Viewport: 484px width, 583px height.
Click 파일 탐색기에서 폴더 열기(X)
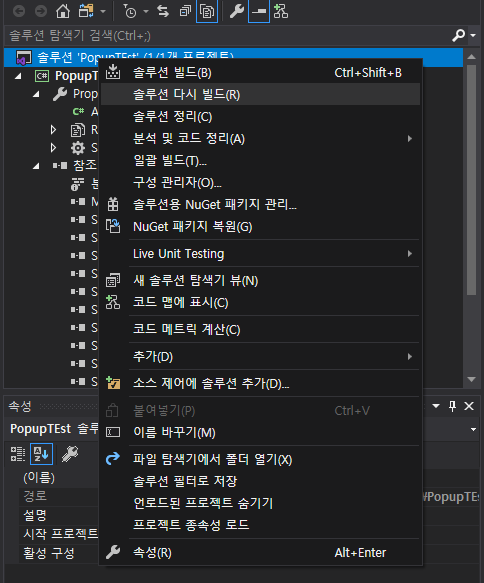click(260, 460)
